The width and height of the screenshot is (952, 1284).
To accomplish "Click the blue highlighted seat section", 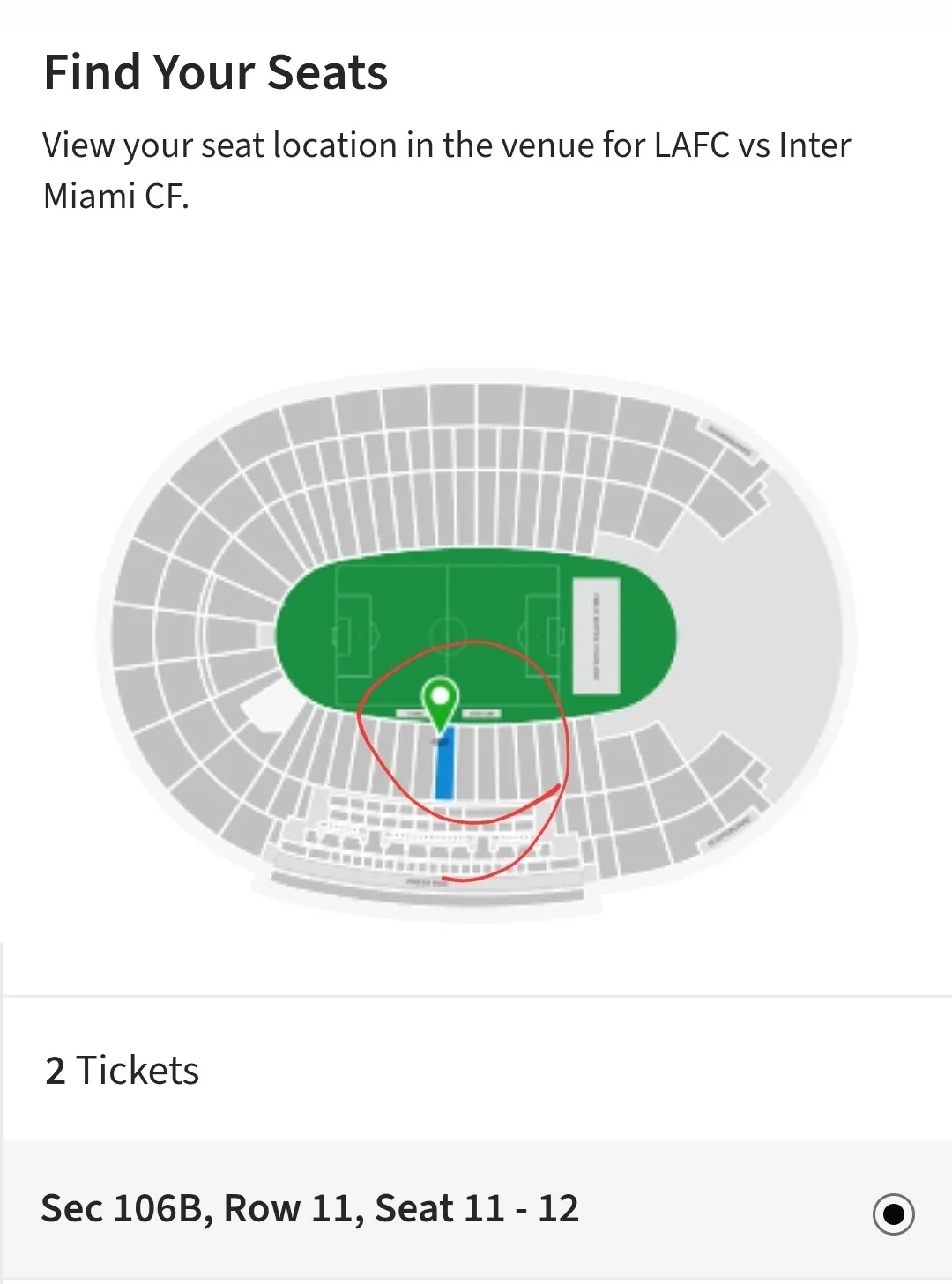I will [x=445, y=766].
